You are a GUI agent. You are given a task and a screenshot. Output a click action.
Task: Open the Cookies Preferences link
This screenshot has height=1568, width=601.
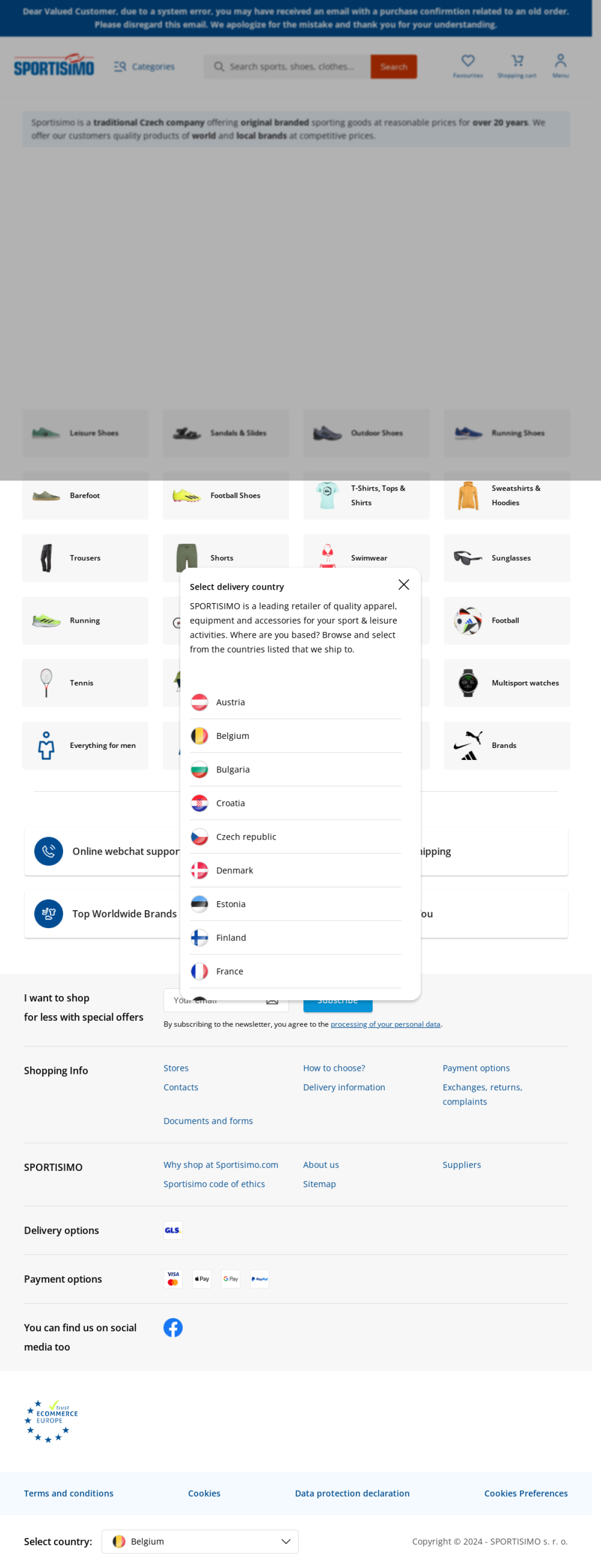click(x=525, y=1492)
